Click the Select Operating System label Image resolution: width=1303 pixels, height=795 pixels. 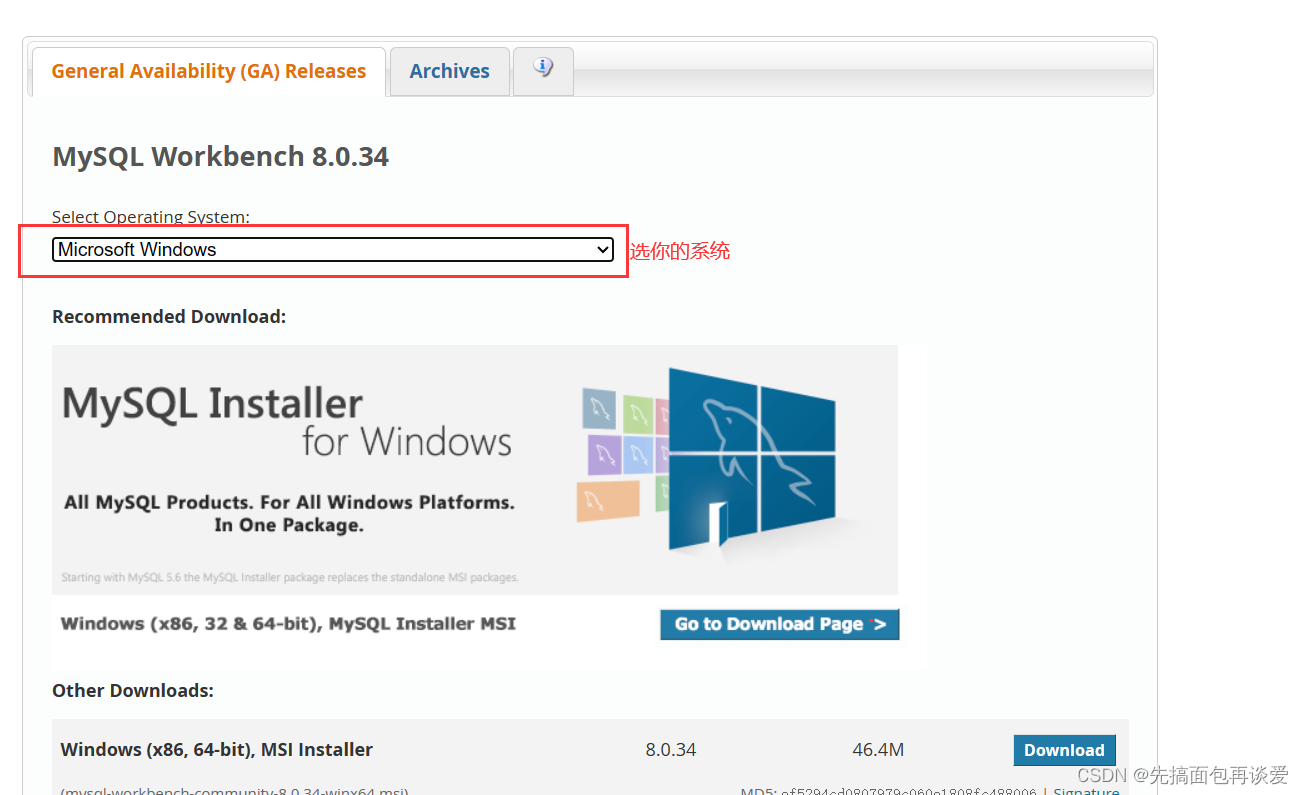151,217
